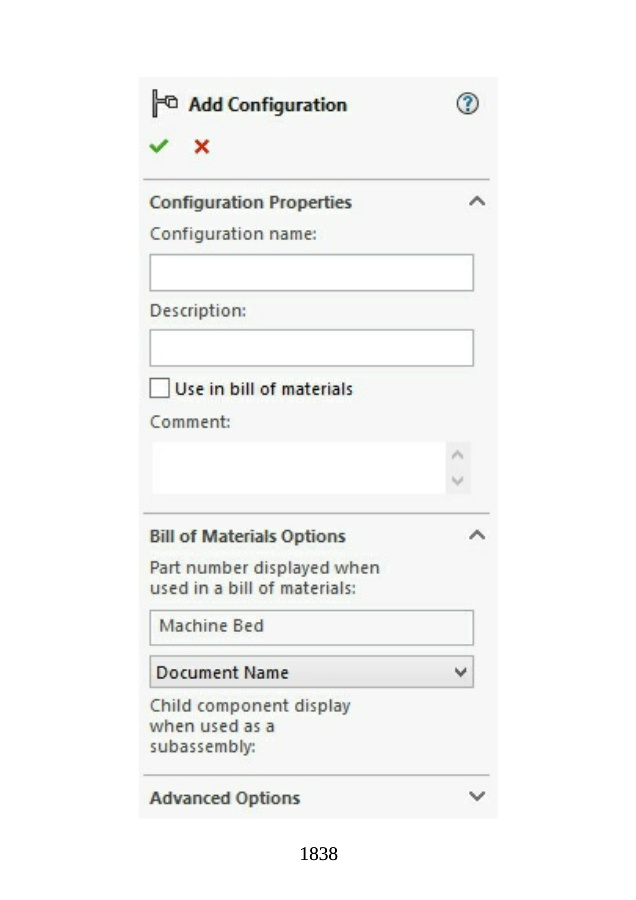Click the Bill of Materials Options heading
636x900 pixels.
247,536
